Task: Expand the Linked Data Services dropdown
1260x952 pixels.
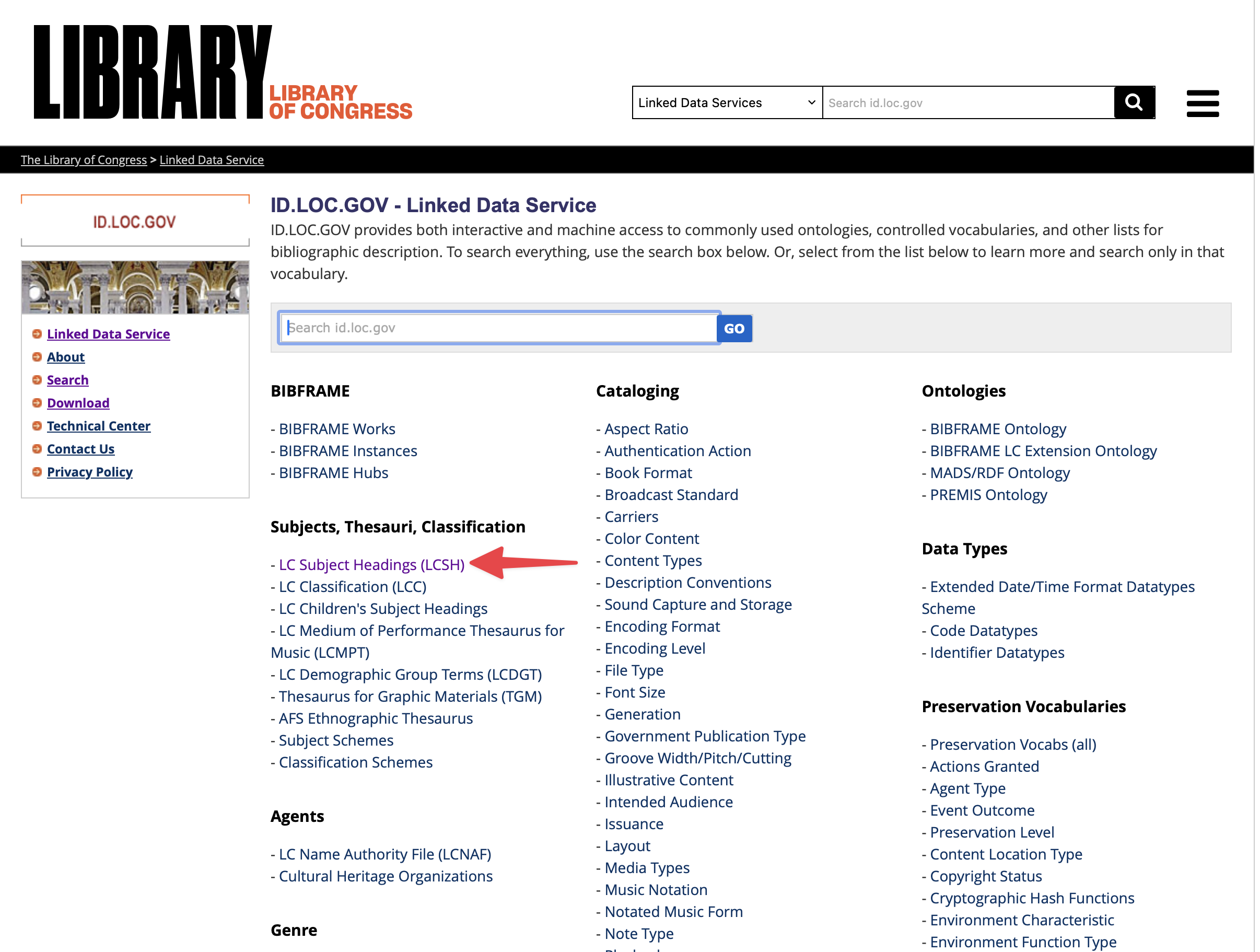Action: pos(726,102)
